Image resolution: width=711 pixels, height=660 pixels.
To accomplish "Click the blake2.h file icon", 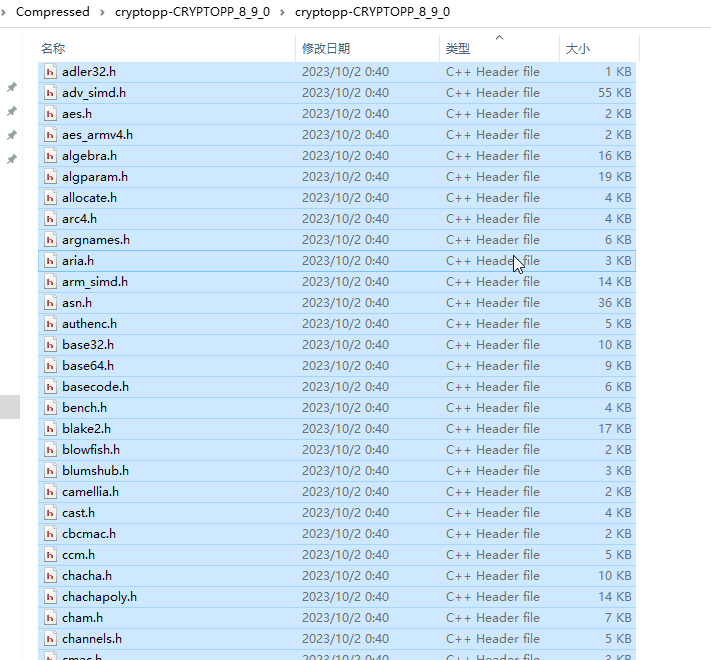I will [50, 429].
